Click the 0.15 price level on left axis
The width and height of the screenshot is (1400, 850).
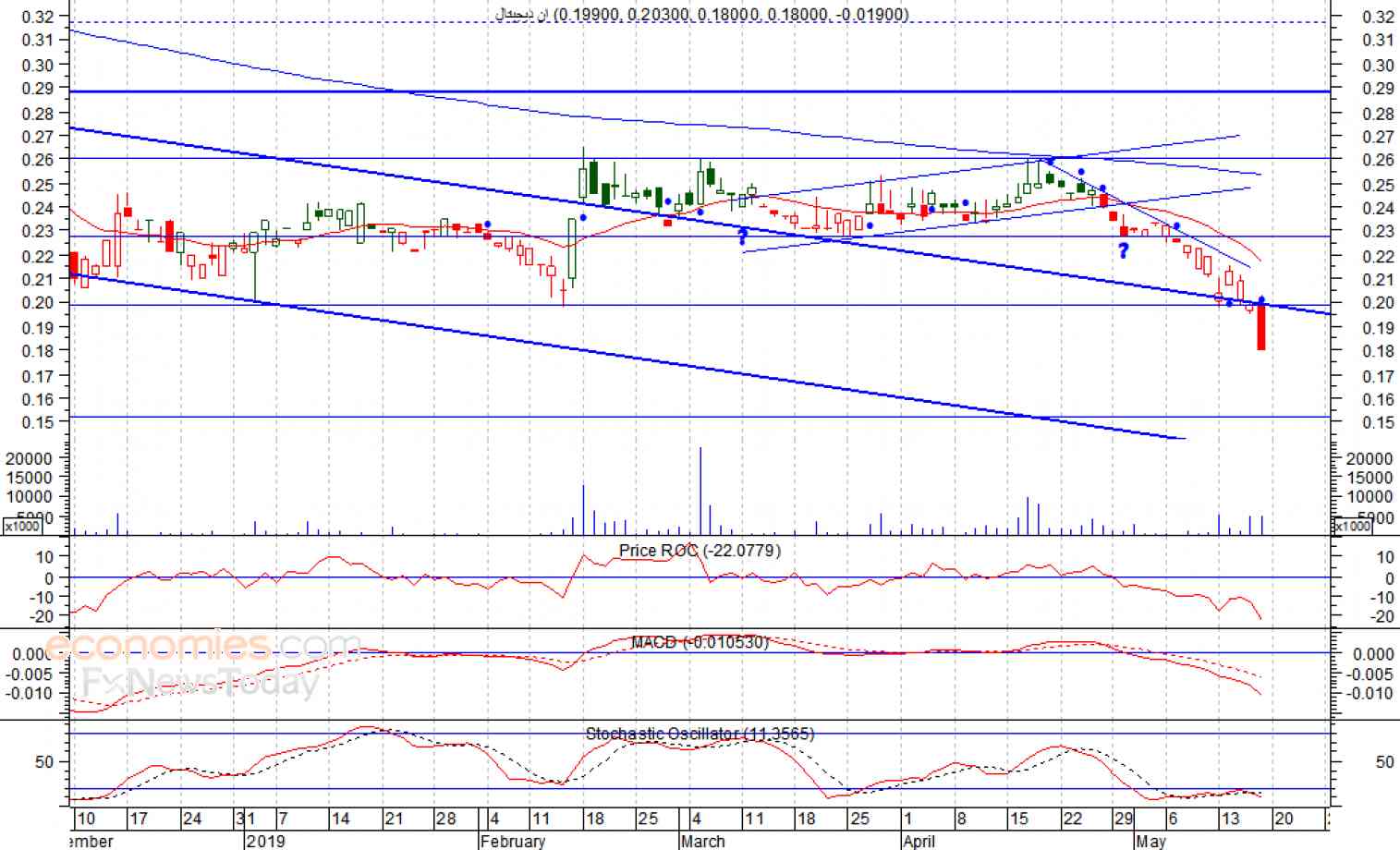click(x=38, y=422)
